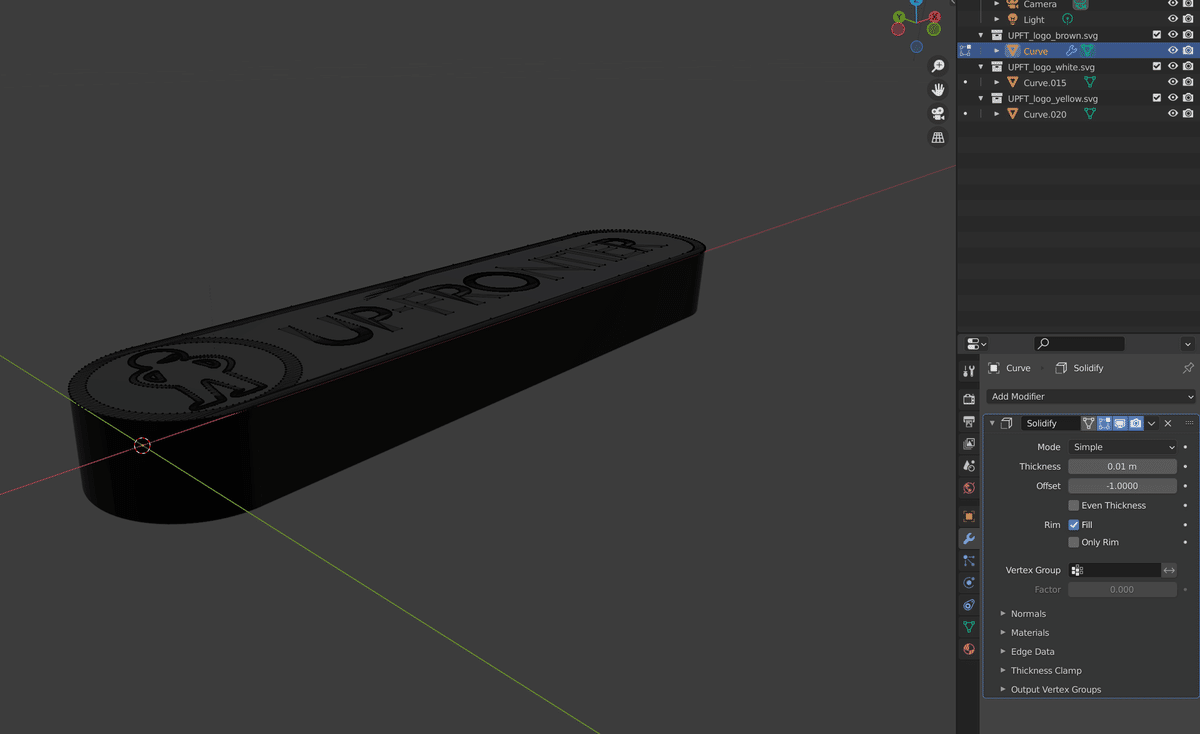This screenshot has width=1200, height=734.
Task: Open the properties editor type dropdown
Action: click(x=977, y=343)
